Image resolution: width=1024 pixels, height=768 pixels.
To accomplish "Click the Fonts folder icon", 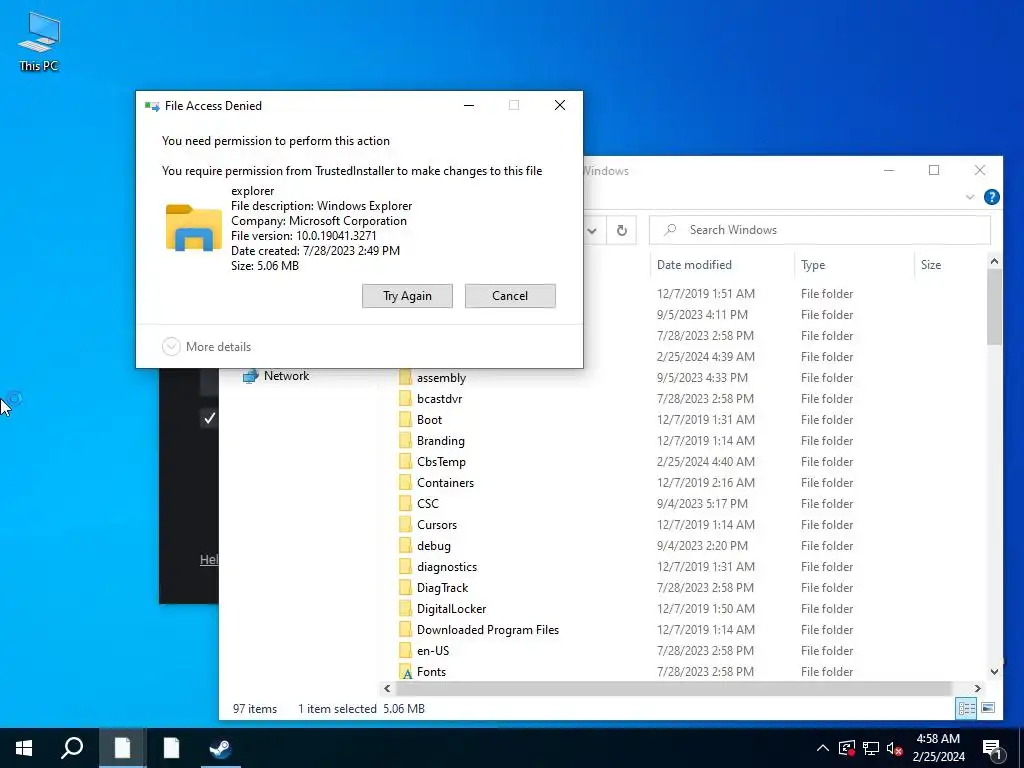I will 406,671.
